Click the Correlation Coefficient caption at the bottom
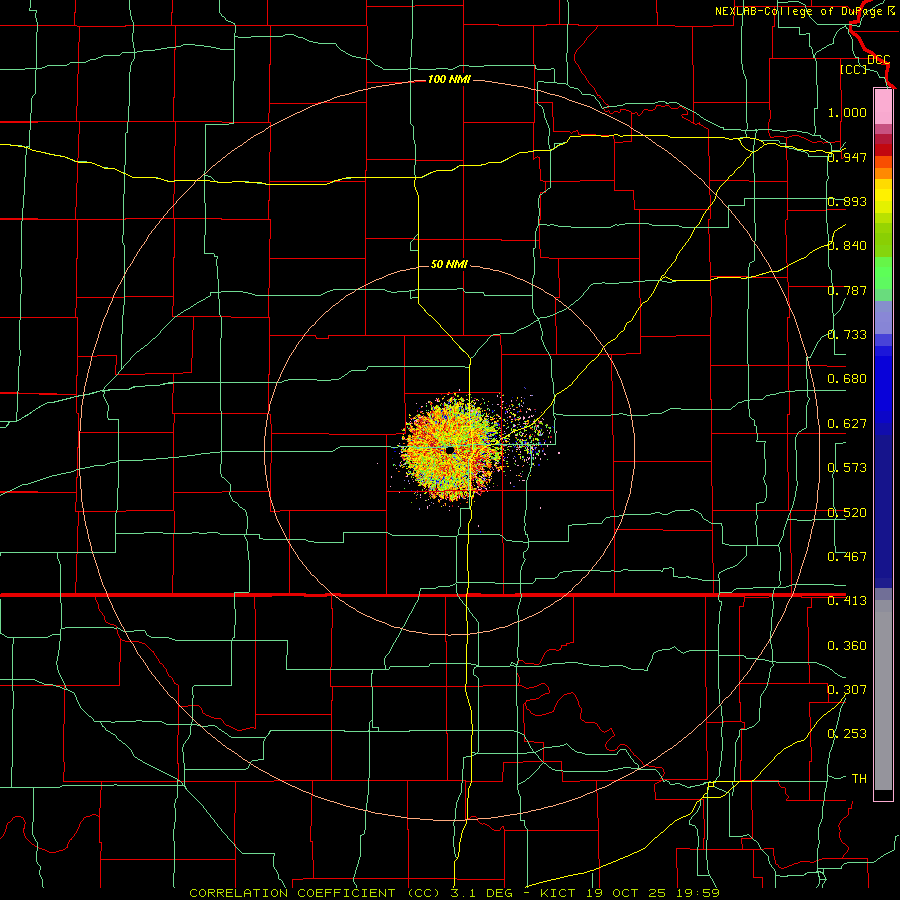This screenshot has width=900, height=900. (455, 893)
